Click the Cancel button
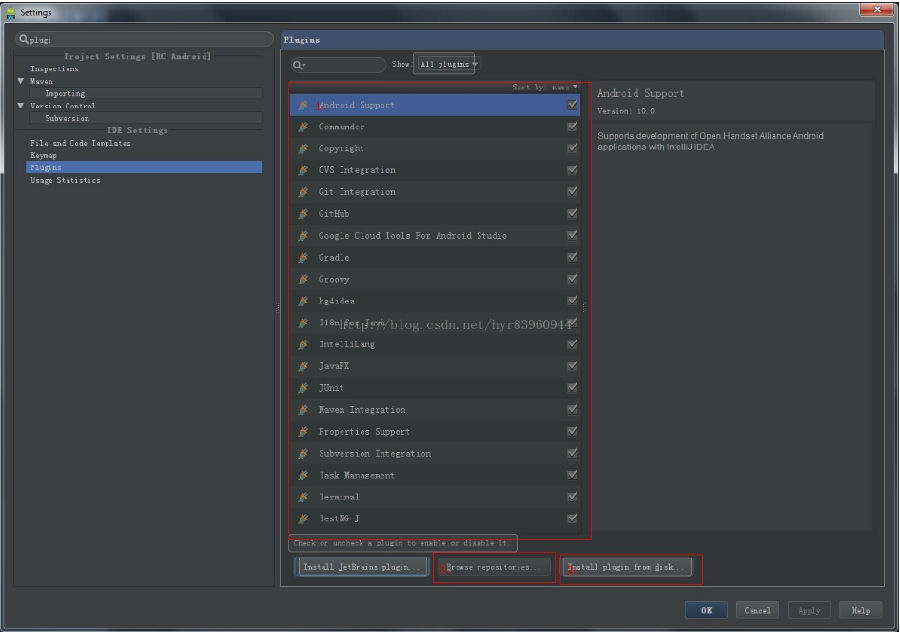Screen dimensions: 900x632 [x=758, y=610]
